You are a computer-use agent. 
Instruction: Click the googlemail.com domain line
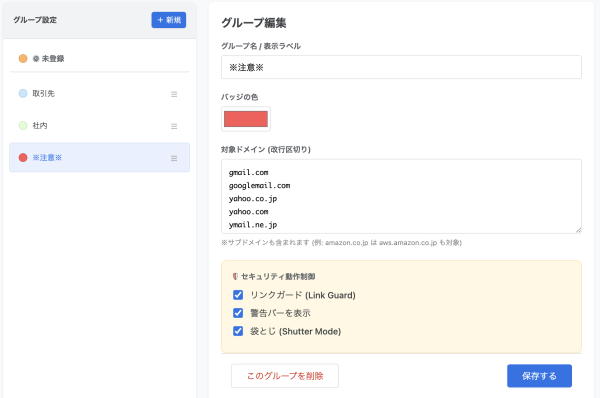click(x=259, y=186)
